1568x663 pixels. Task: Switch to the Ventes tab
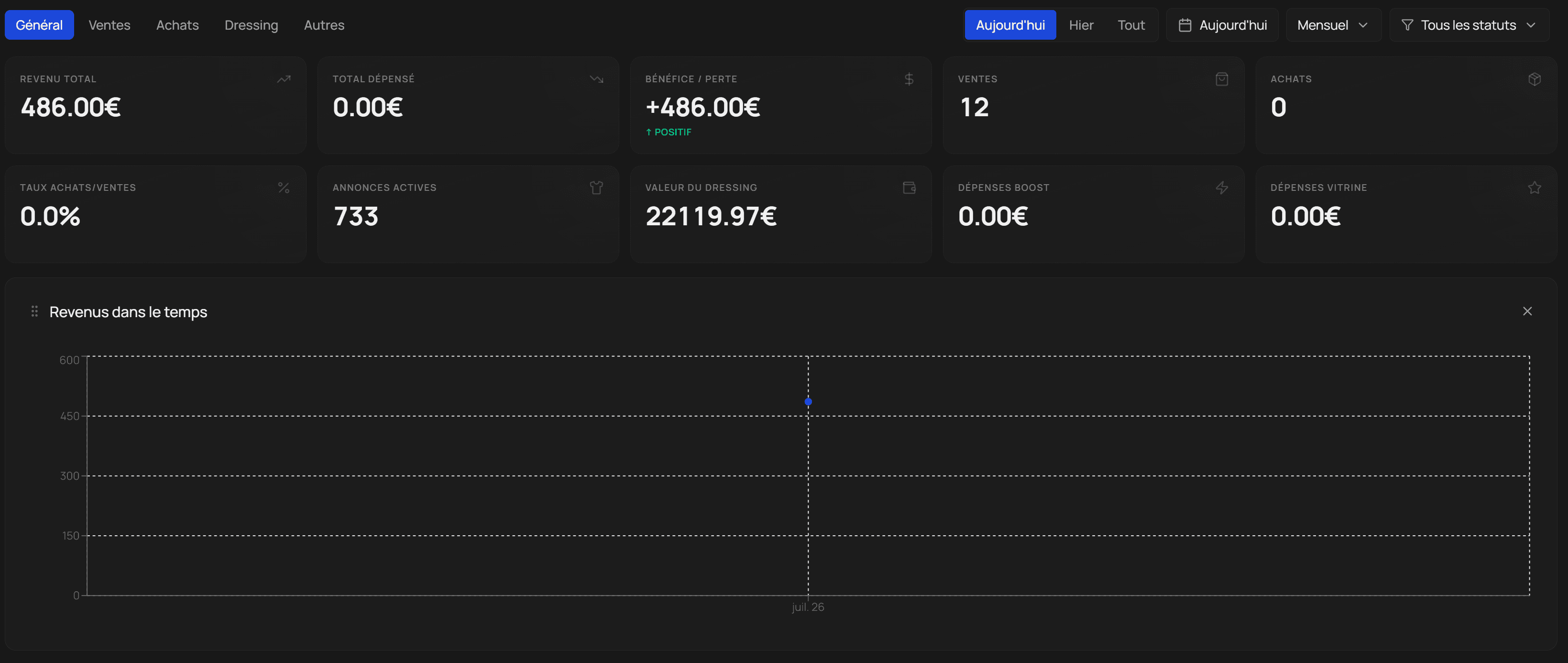(x=110, y=25)
